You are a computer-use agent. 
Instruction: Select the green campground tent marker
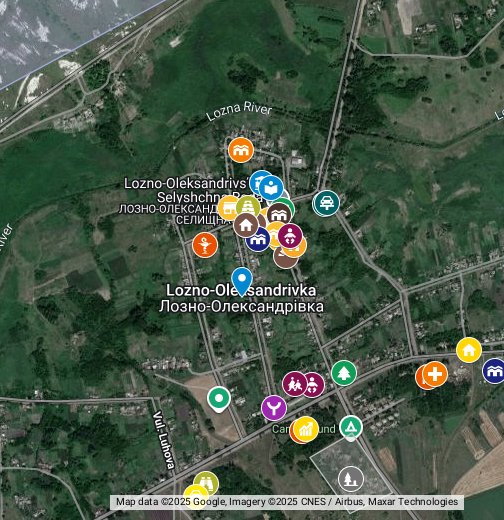pyautogui.click(x=351, y=428)
